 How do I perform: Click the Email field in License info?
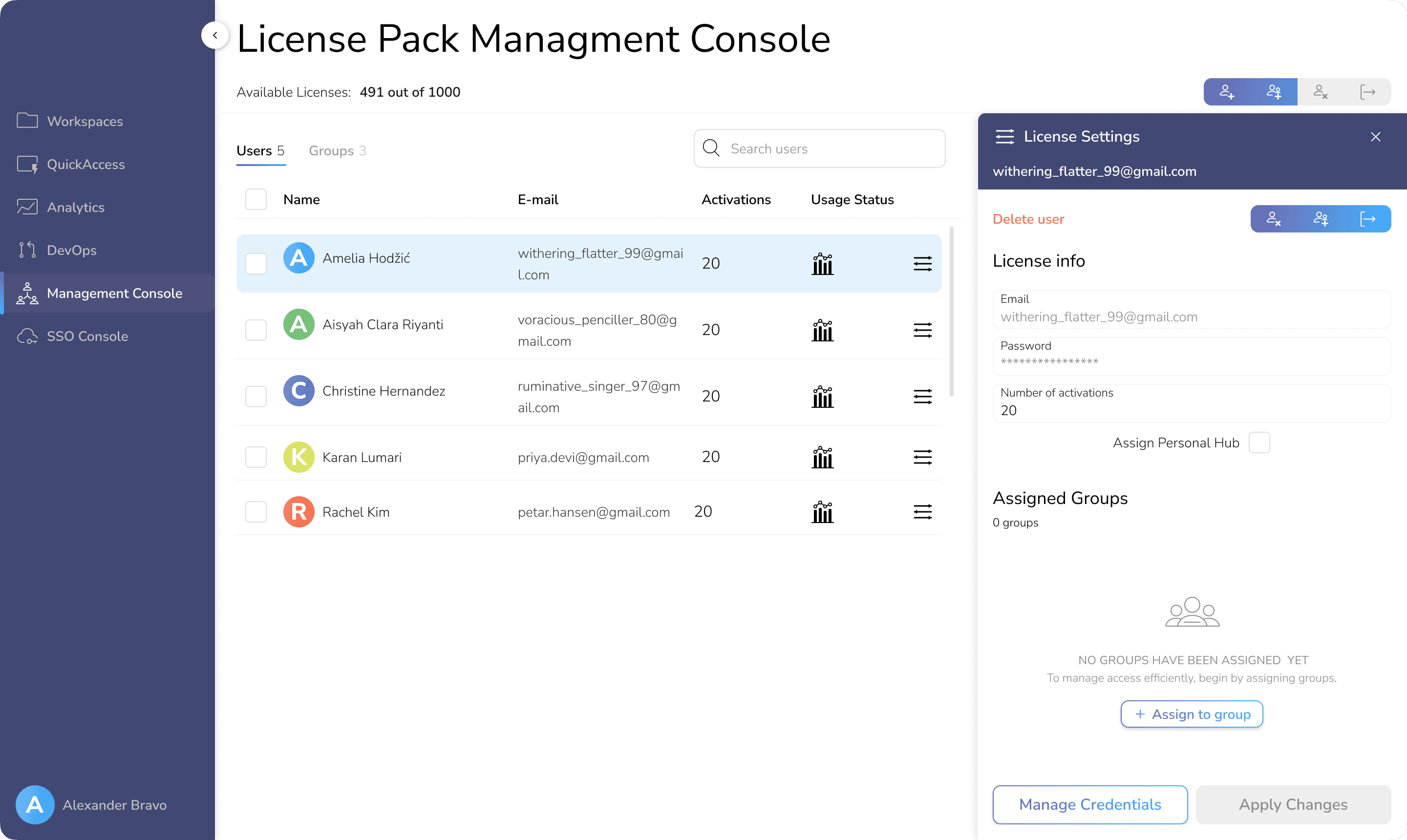(1191, 310)
